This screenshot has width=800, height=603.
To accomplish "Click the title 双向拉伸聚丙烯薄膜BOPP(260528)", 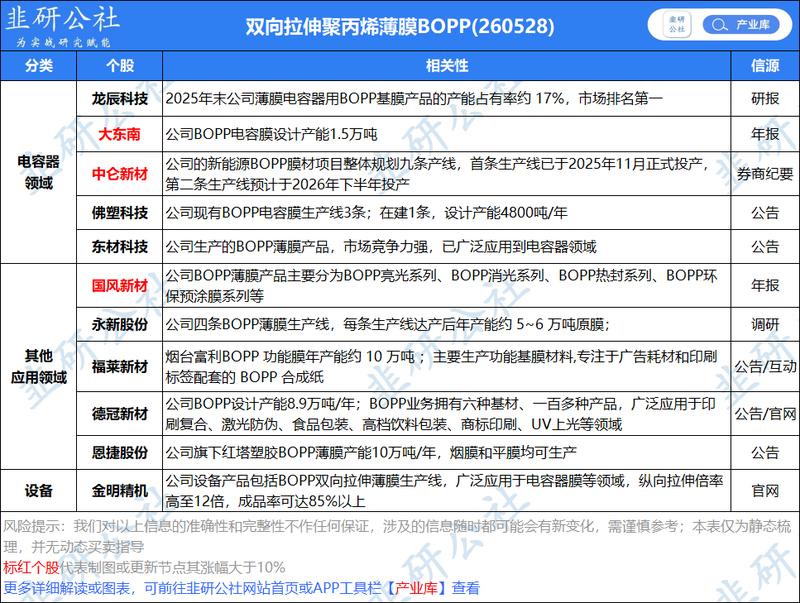I will tap(399, 26).
